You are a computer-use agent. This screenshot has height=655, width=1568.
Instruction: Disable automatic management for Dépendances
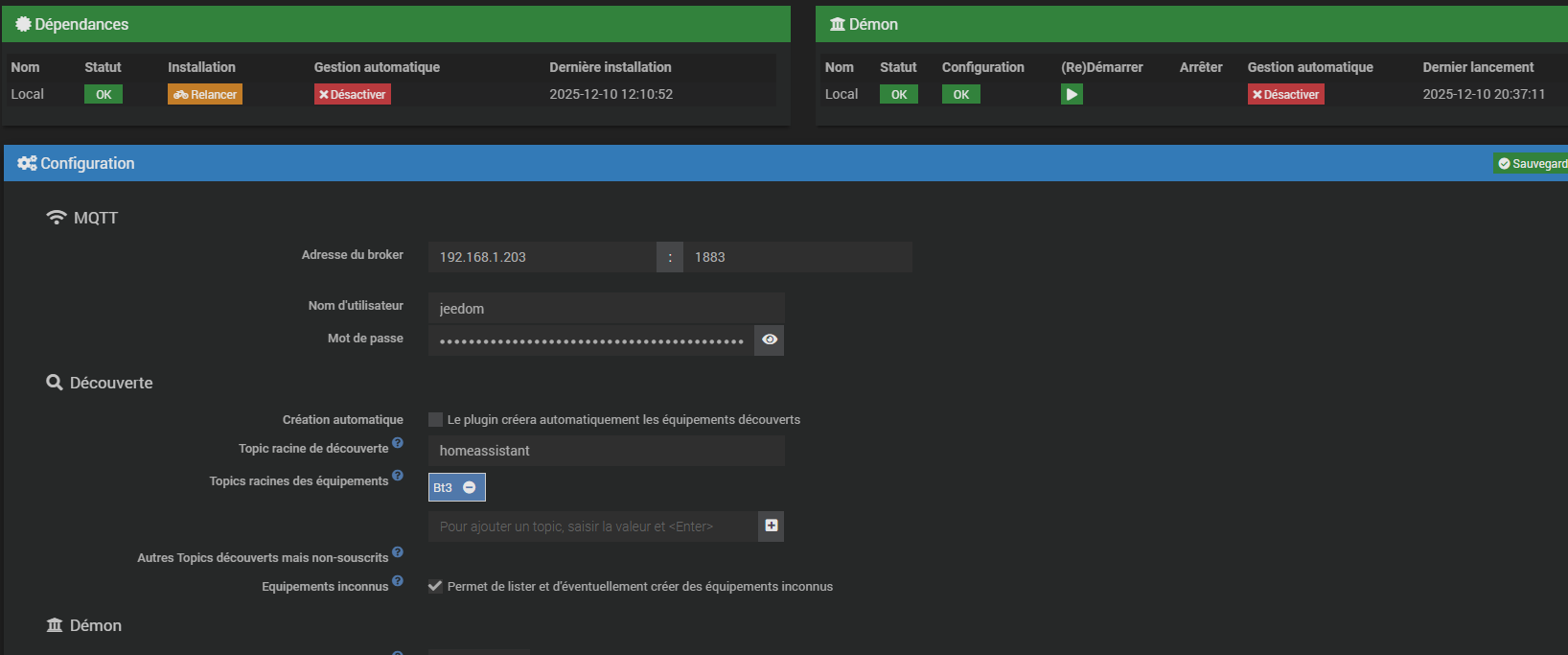click(352, 94)
